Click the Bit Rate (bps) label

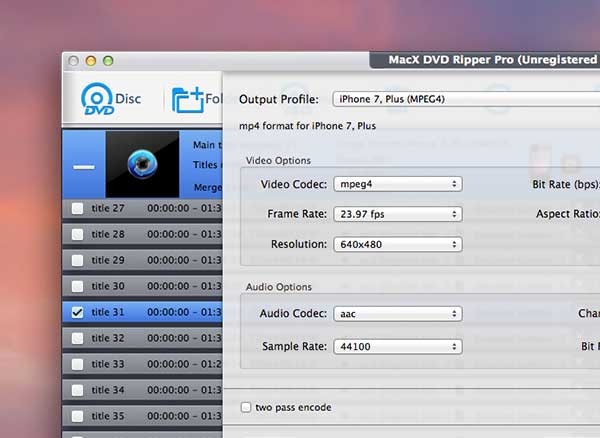(566, 184)
